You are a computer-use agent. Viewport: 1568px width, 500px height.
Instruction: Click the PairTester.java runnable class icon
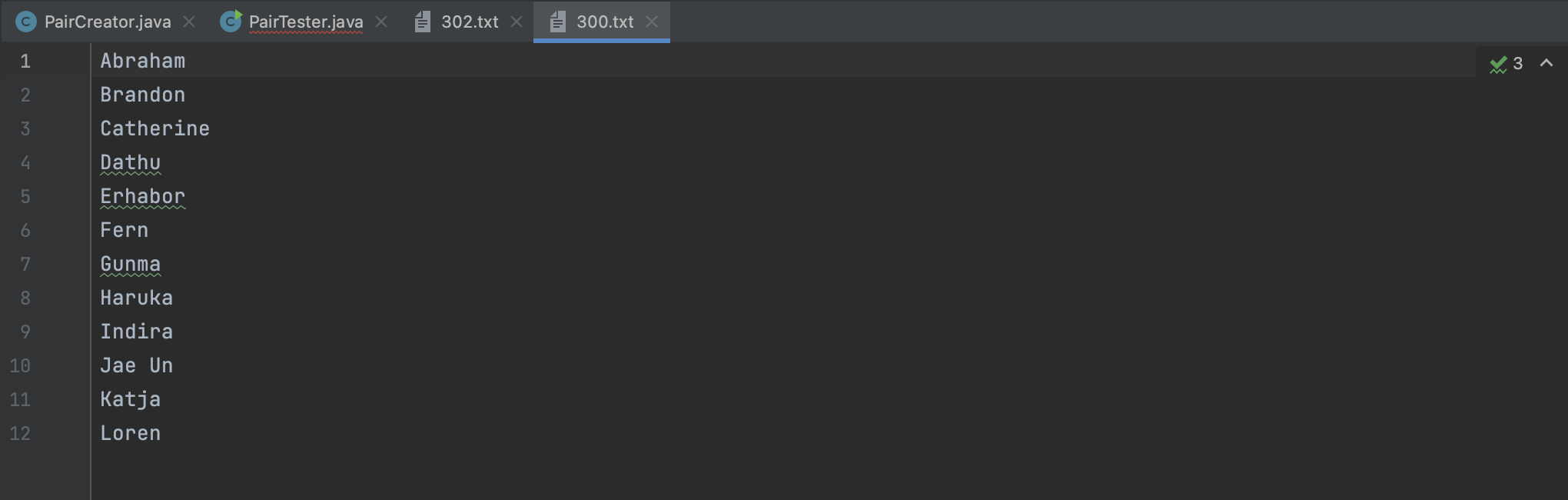click(231, 22)
